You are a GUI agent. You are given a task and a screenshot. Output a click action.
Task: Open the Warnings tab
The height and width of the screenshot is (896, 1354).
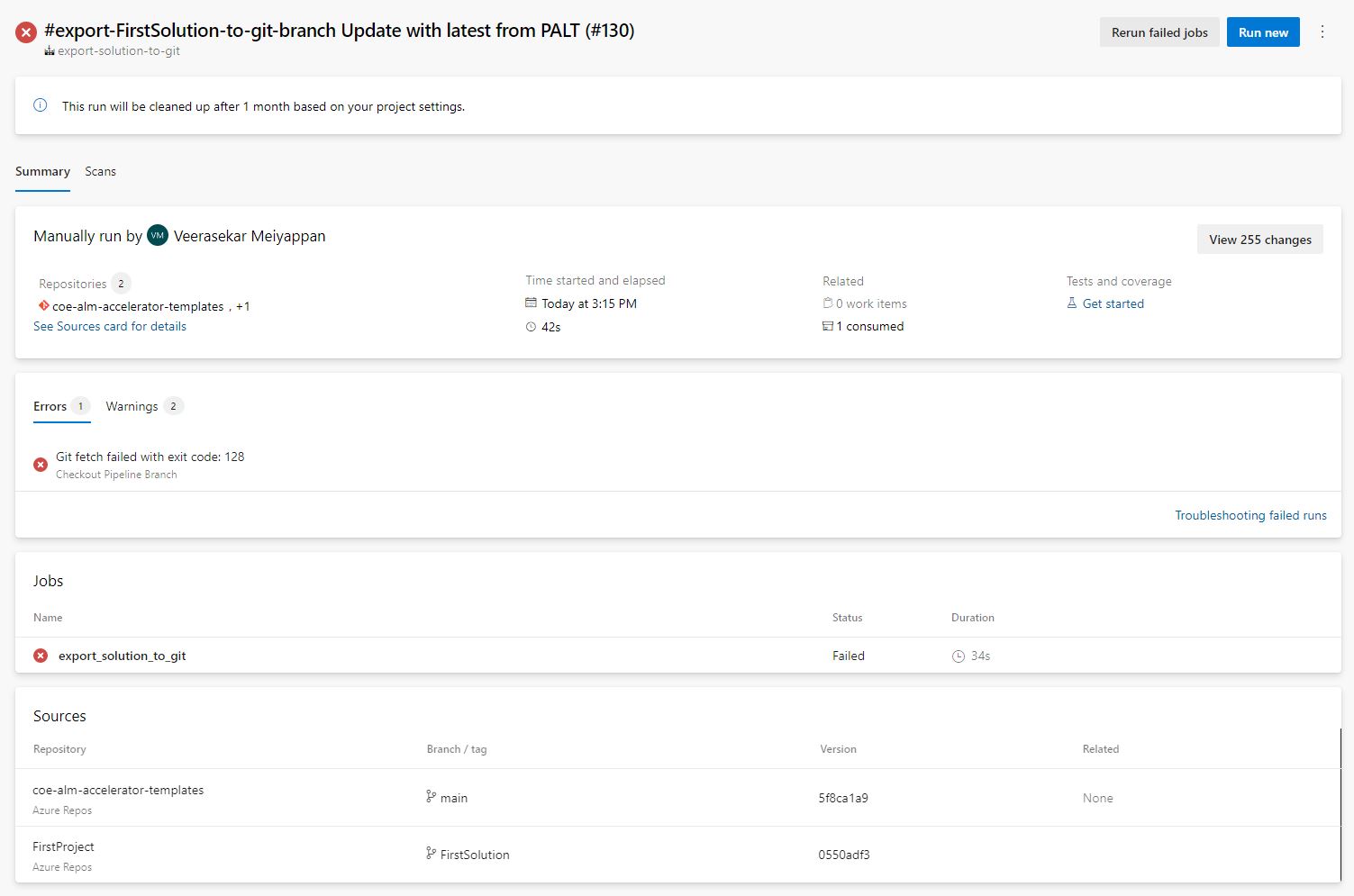[x=132, y=406]
